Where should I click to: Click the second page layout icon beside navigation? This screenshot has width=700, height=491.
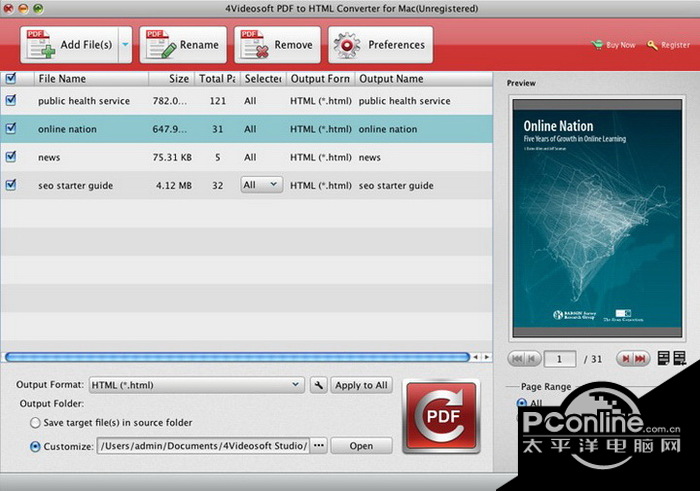(680, 358)
